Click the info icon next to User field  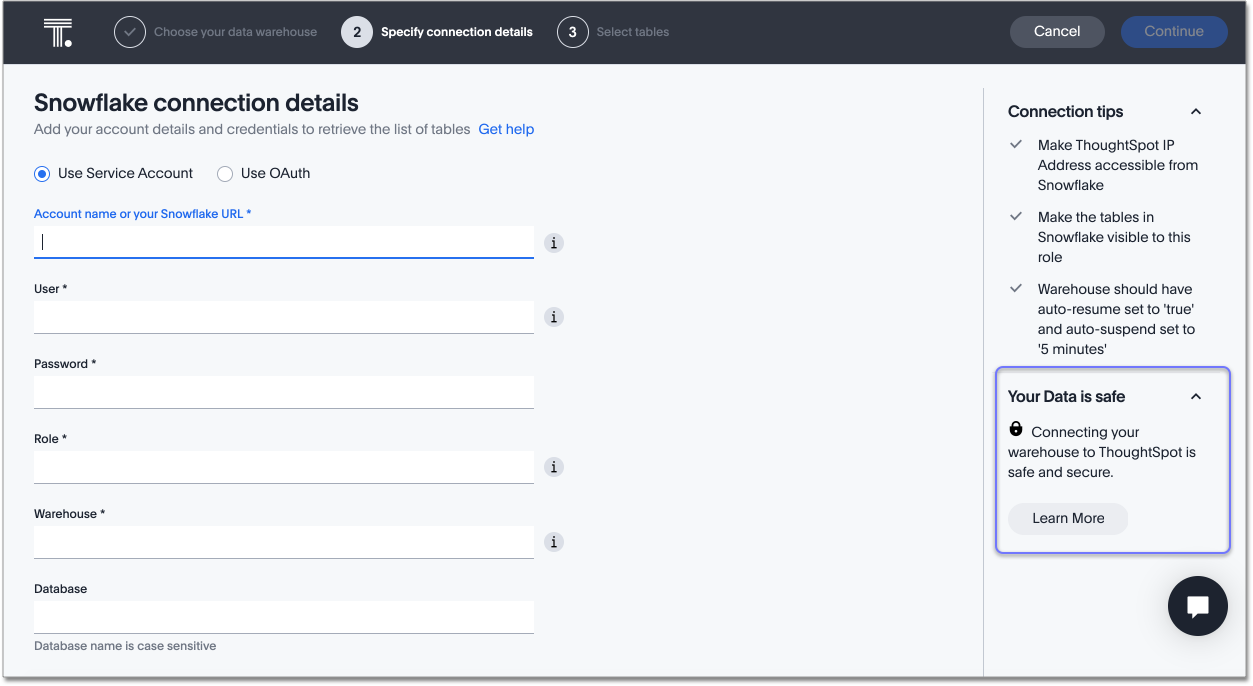(553, 317)
